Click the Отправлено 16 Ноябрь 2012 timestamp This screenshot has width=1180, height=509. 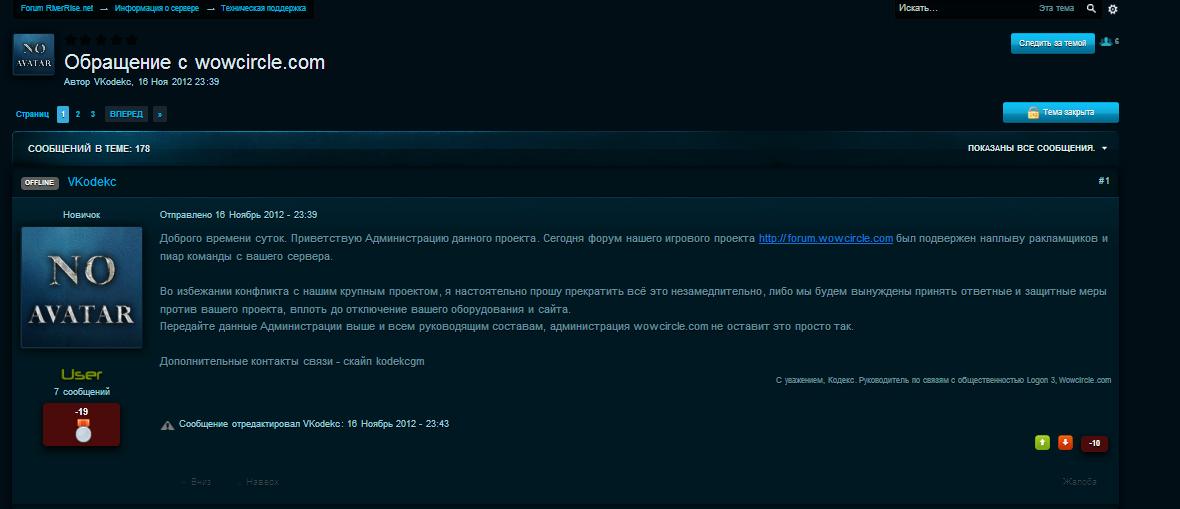239,215
